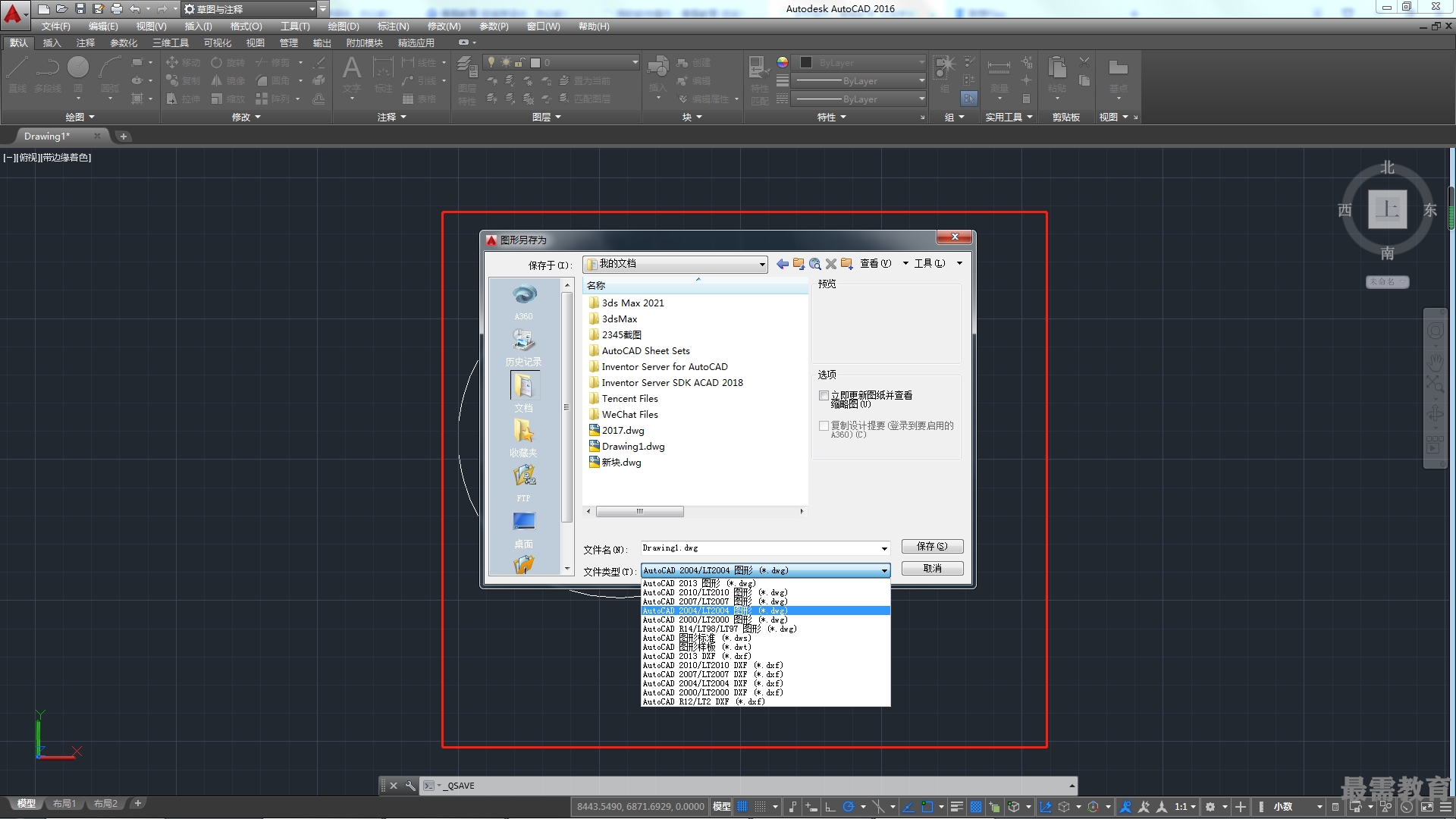Click the 圆 circle tool in the ribbon
1456x819 pixels.
tap(78, 76)
